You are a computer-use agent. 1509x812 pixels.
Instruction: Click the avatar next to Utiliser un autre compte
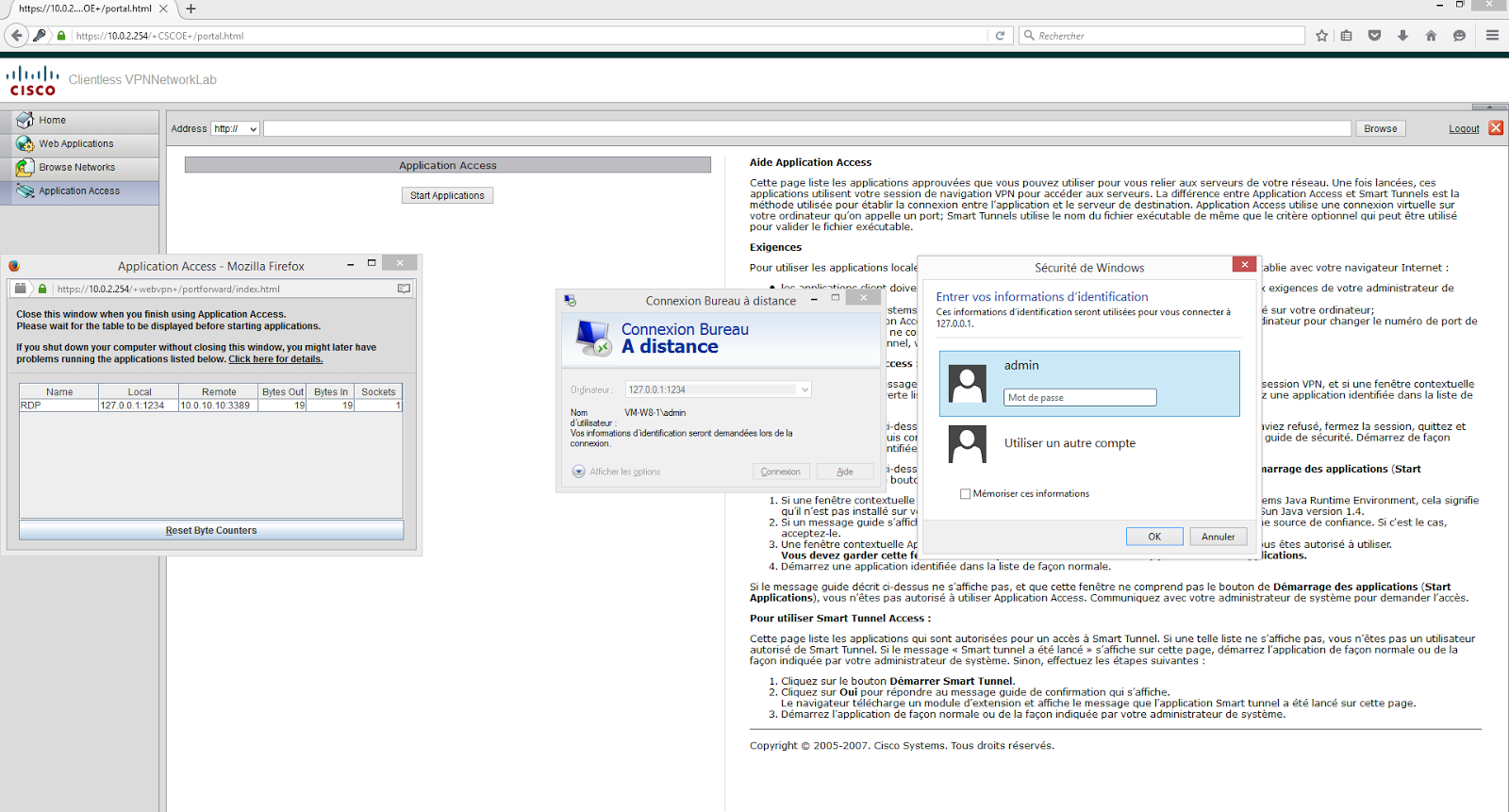pyautogui.click(x=968, y=443)
